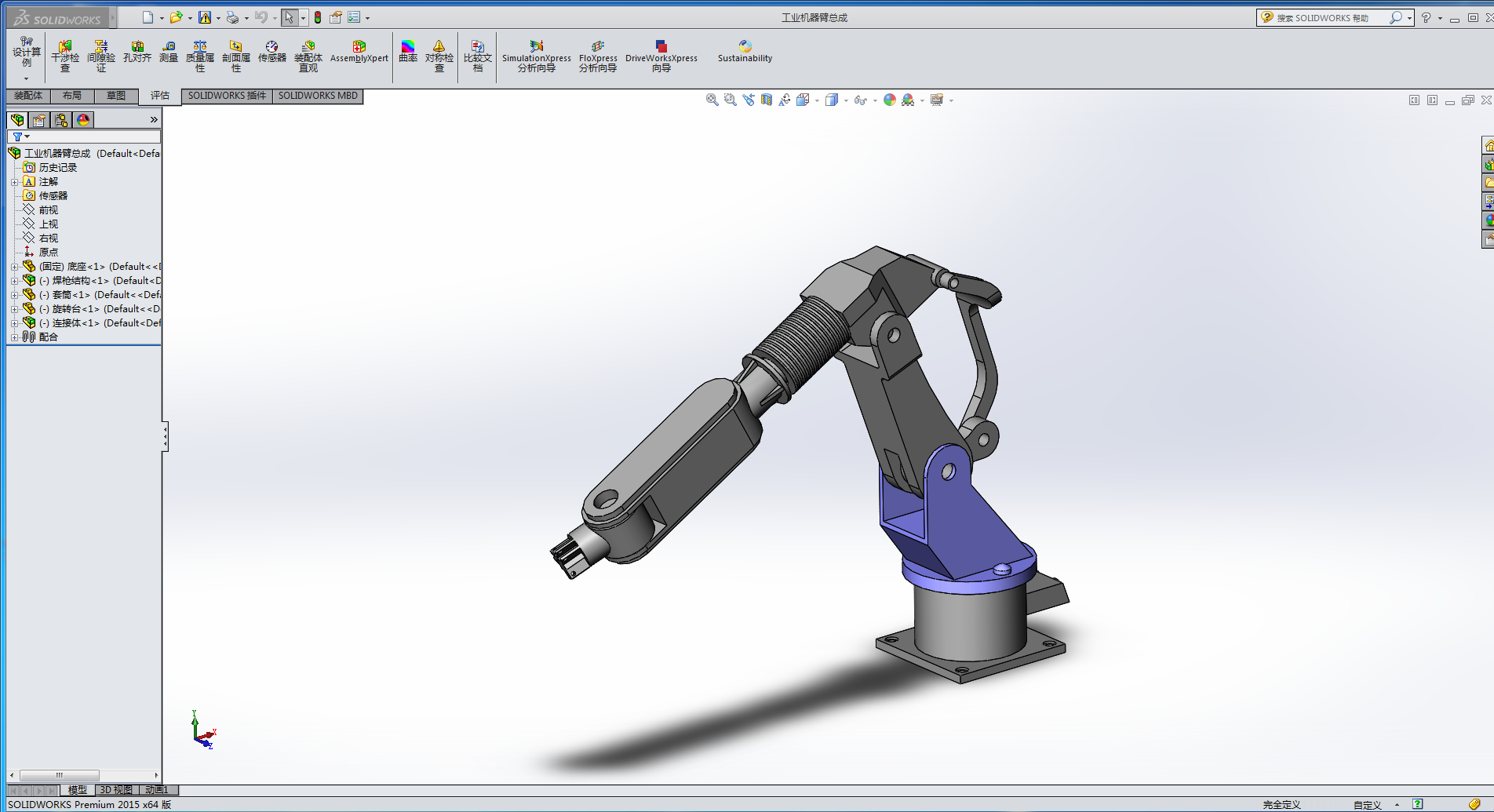The image size is (1494, 812).
Task: Toggle 曲率 curvature display
Action: pyautogui.click(x=408, y=52)
